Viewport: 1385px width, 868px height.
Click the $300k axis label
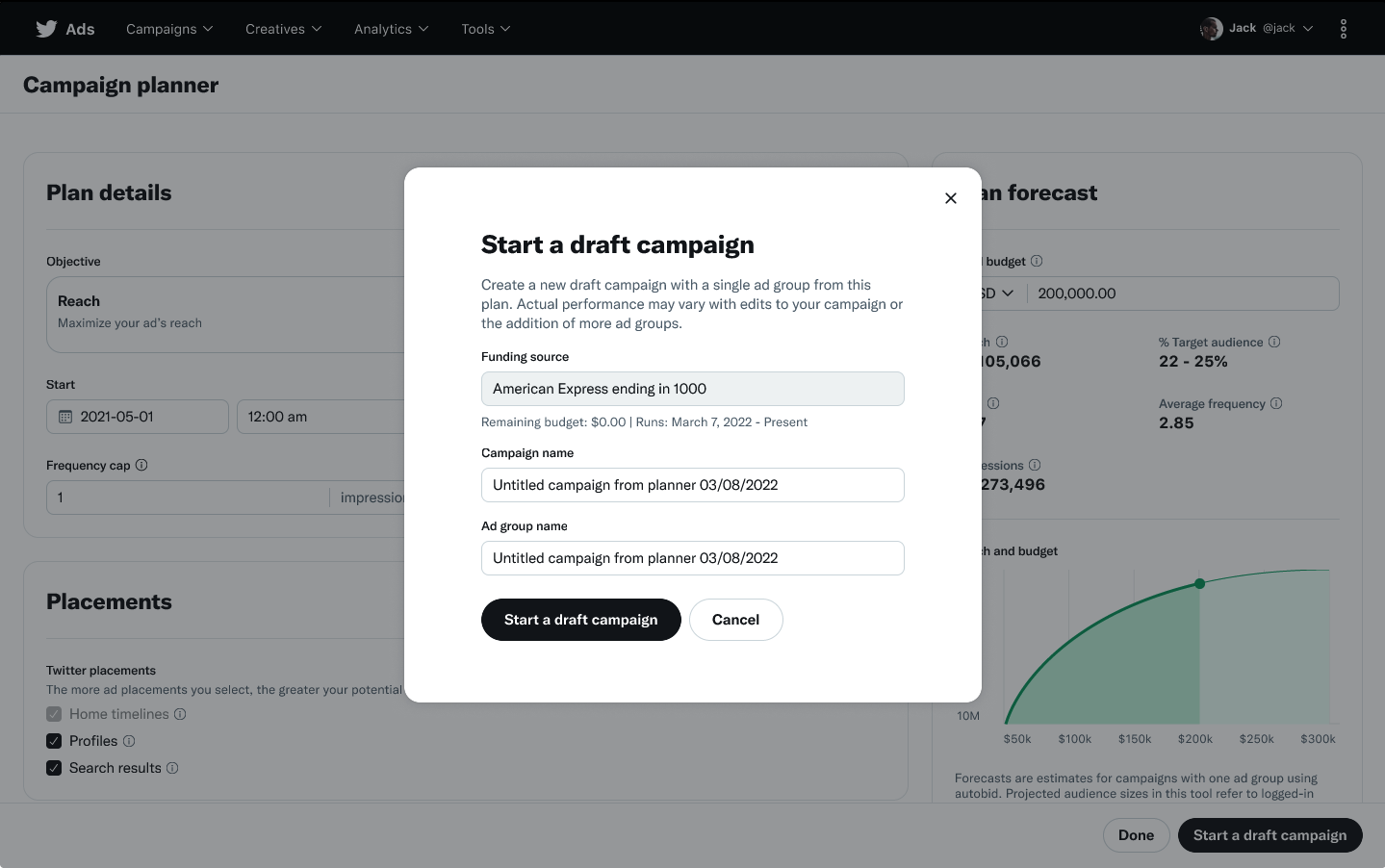1318,739
